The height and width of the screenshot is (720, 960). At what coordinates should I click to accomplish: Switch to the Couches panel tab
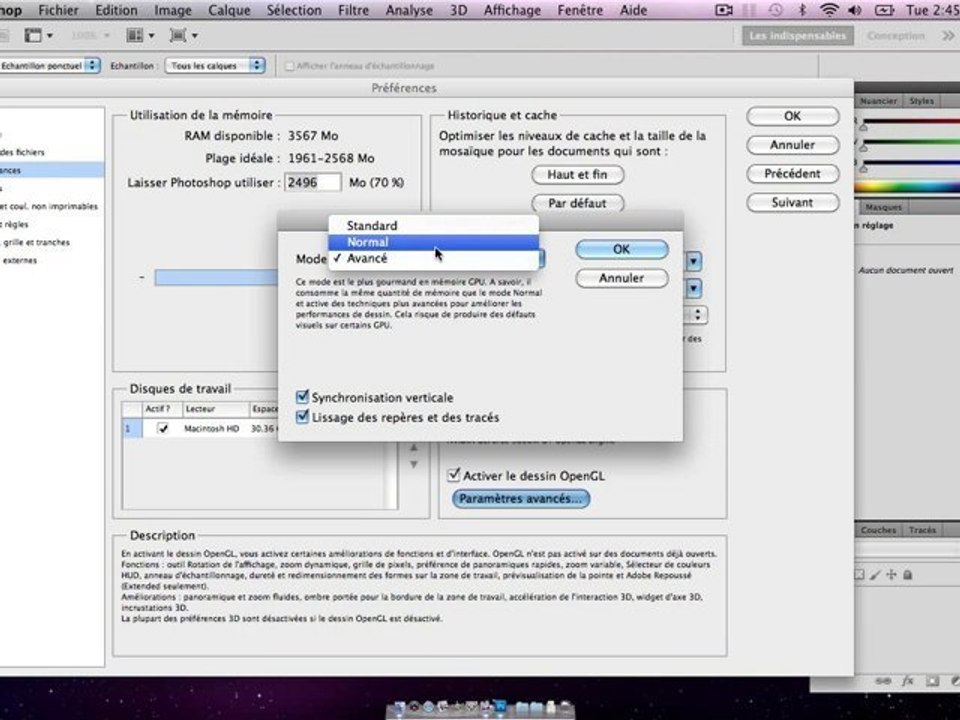(878, 530)
